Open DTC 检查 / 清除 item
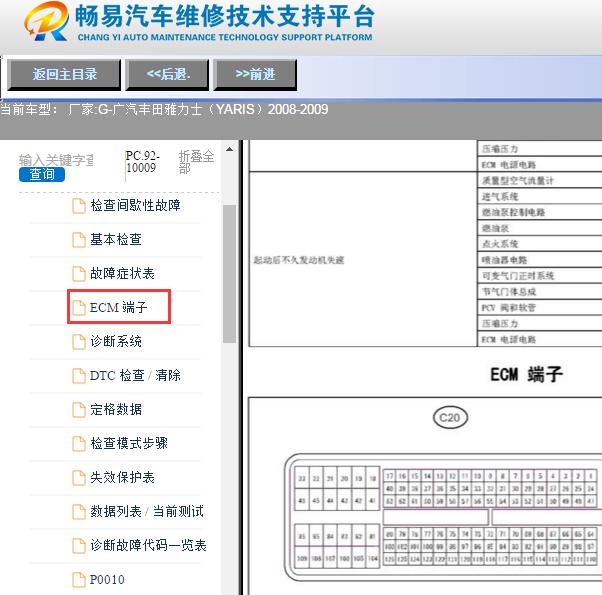Image resolution: width=602 pixels, height=595 pixels. 135,375
